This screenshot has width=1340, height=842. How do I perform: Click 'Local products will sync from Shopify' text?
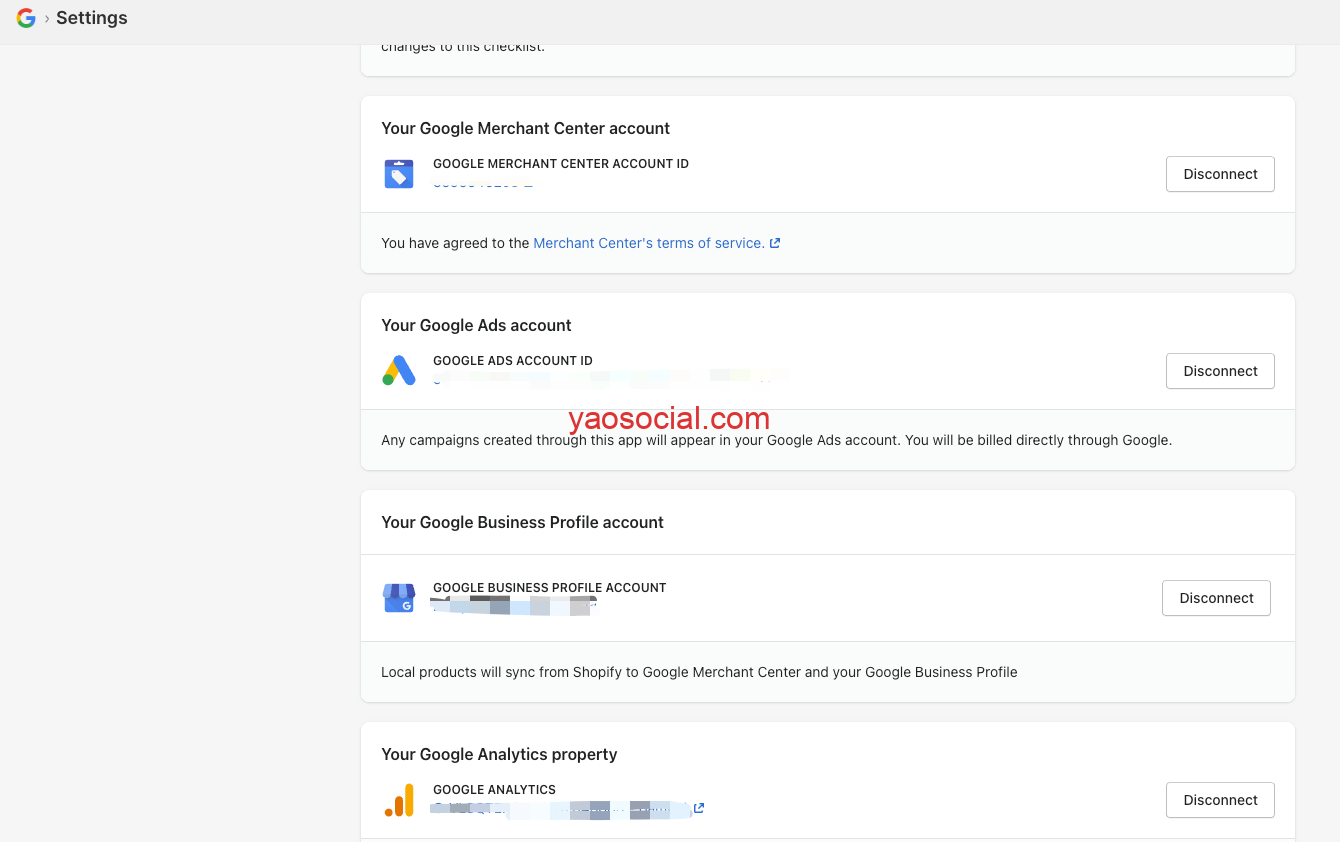pyautogui.click(x=699, y=672)
